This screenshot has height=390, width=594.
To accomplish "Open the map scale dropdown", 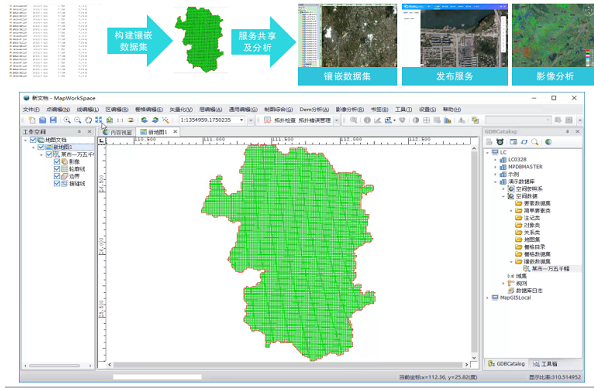I will tap(242, 120).
